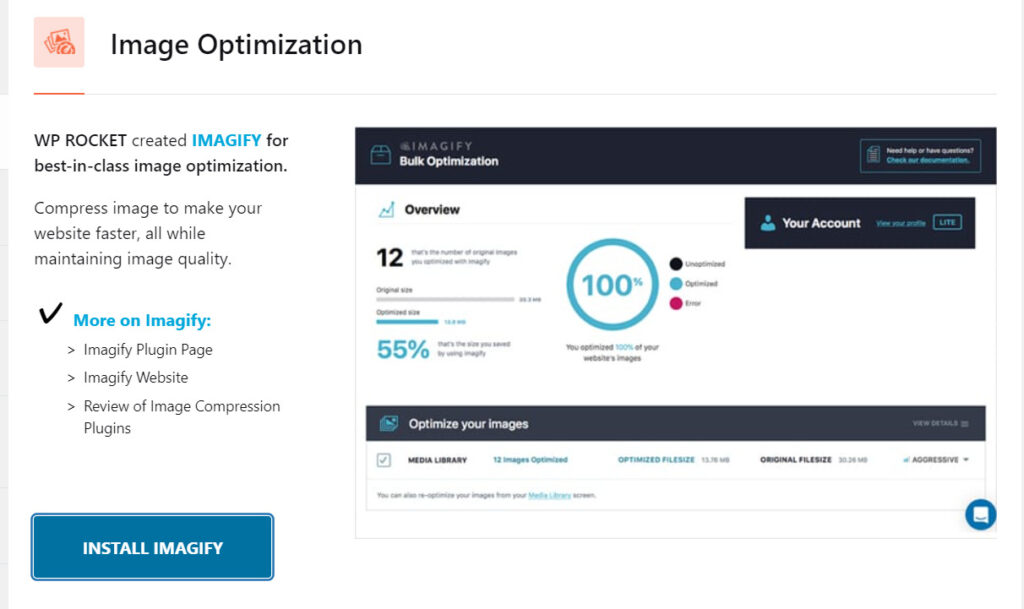Viewport: 1024px width, 609px height.
Task: Click the Image Optimization section icon
Action: tap(59, 42)
